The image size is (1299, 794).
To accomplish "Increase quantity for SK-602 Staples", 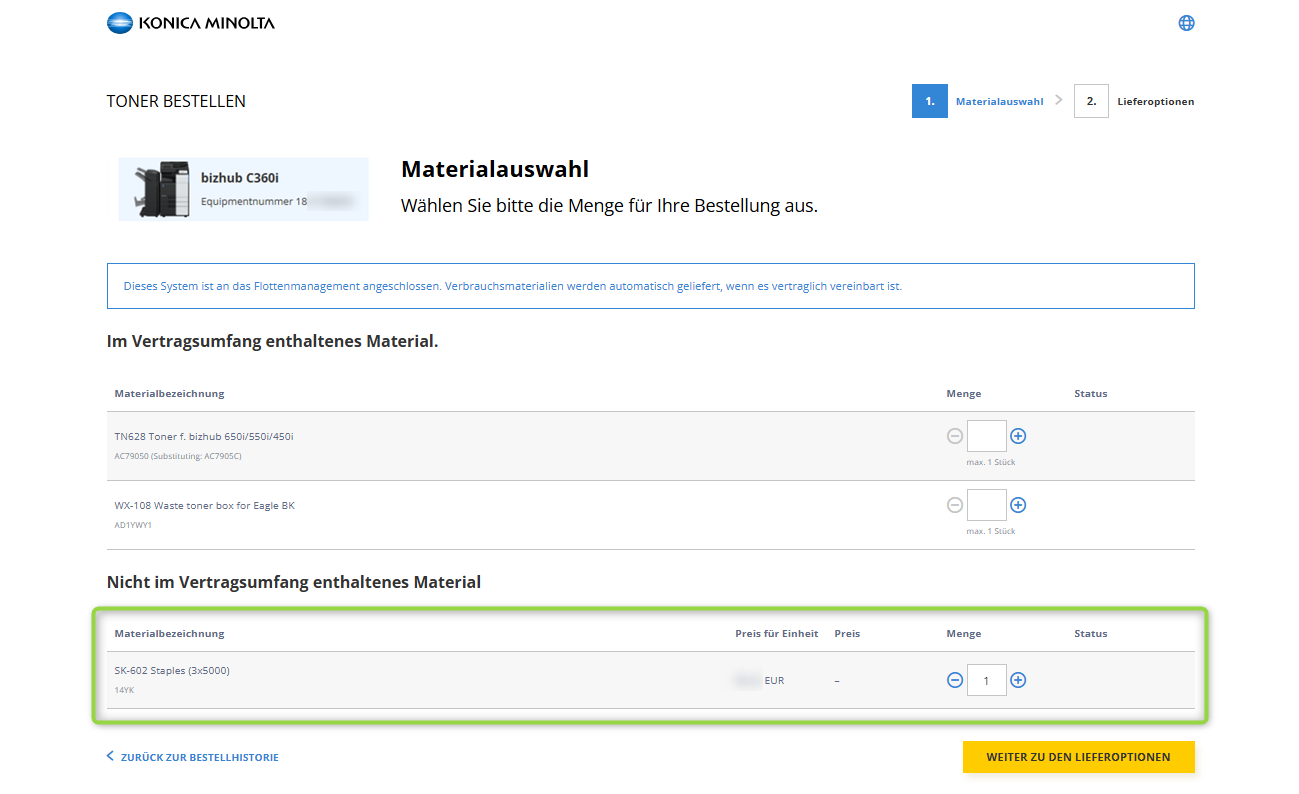I will pos(1018,680).
